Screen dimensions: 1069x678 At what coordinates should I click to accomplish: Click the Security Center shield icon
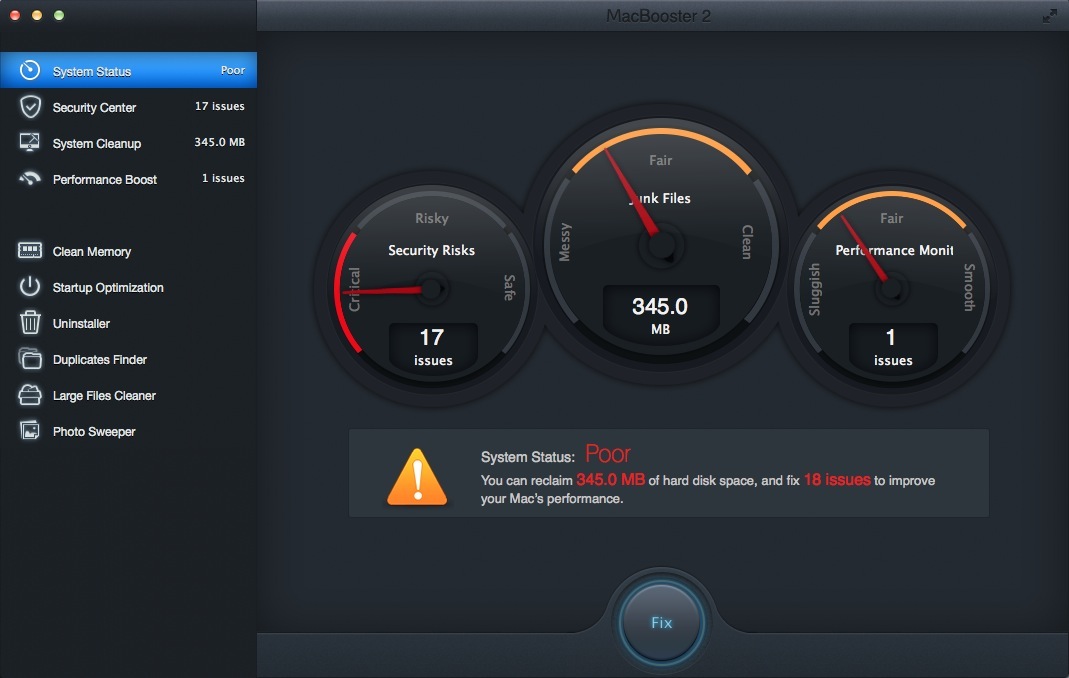[x=30, y=107]
